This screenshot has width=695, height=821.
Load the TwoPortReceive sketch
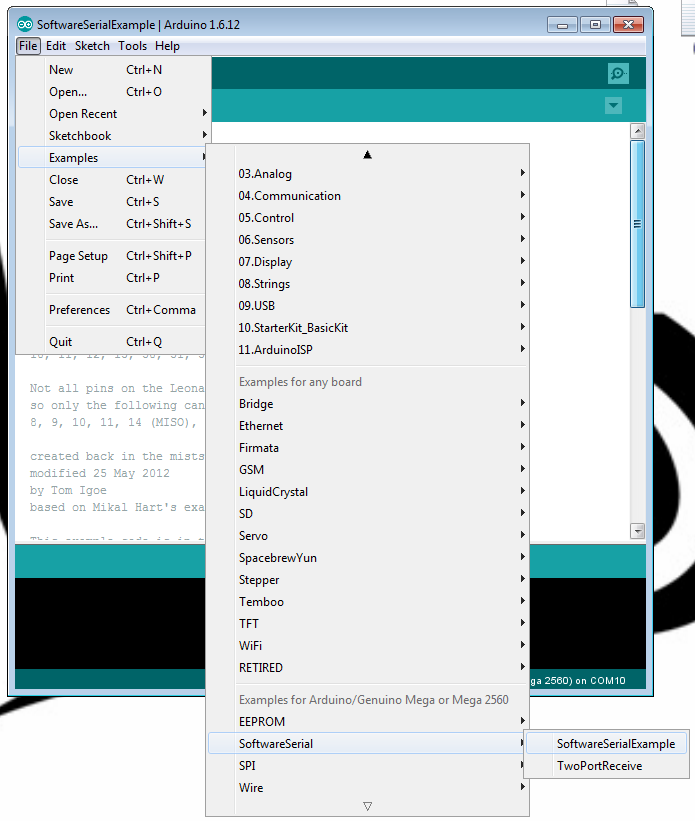(x=606, y=765)
